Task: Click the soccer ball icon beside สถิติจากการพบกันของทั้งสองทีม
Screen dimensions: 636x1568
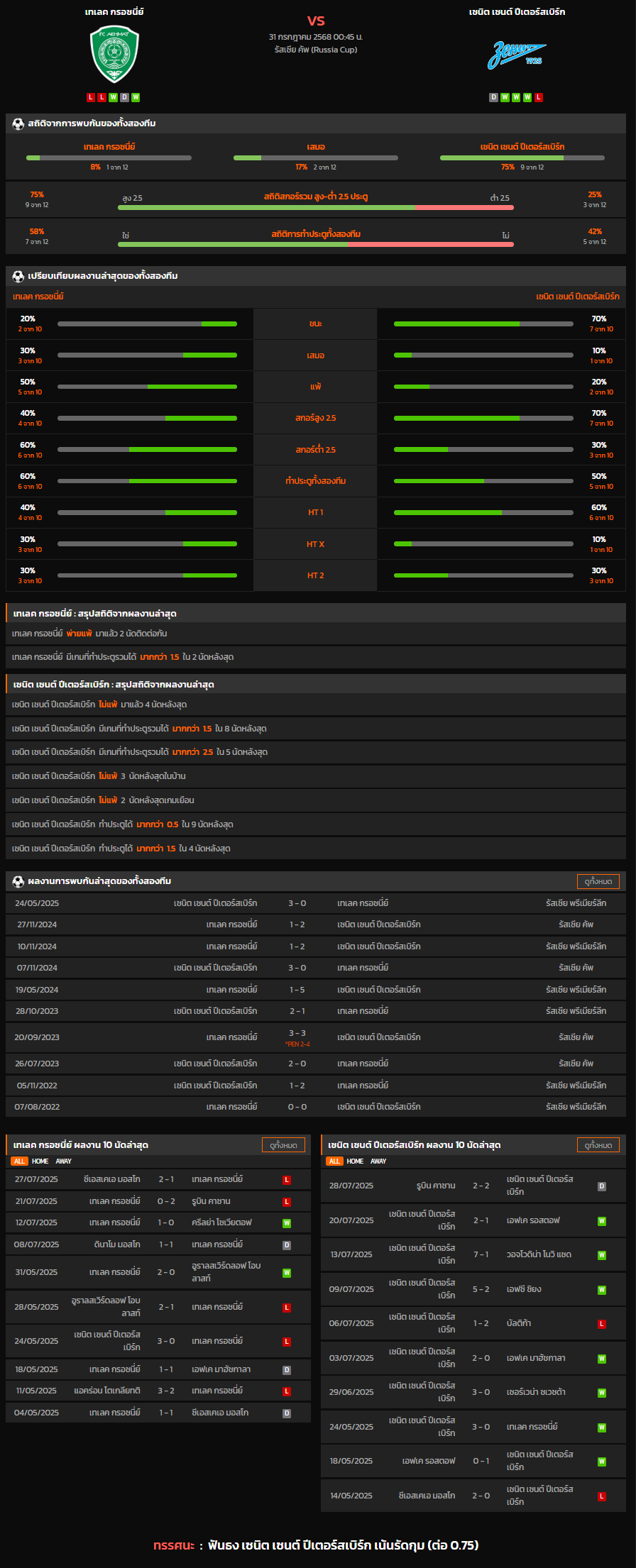Action: (18, 123)
